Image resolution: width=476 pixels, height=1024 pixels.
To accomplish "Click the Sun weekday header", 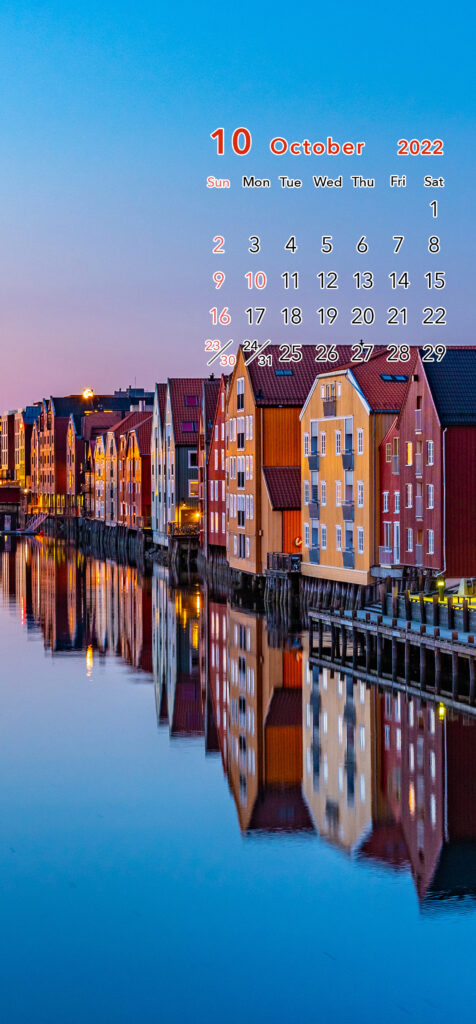I will click(218, 182).
